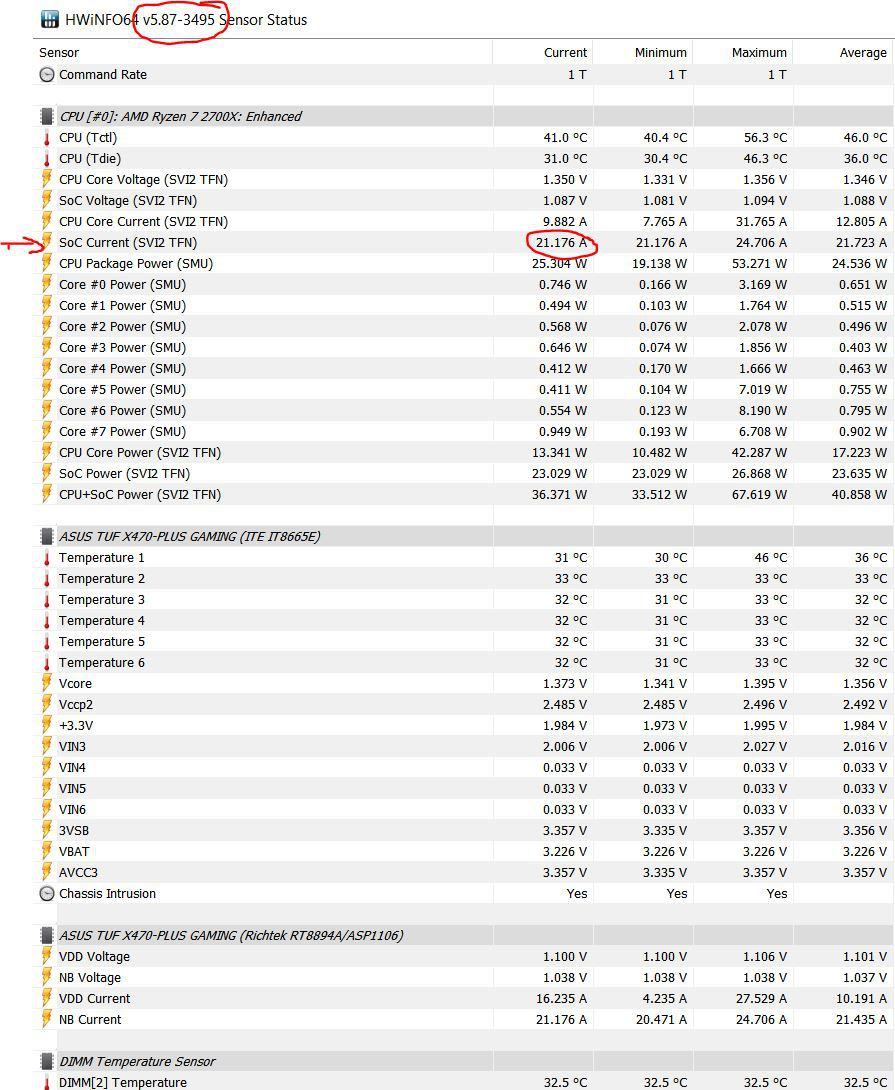
Task: Click the 1.373 V current Vcore value
Action: coord(565,683)
